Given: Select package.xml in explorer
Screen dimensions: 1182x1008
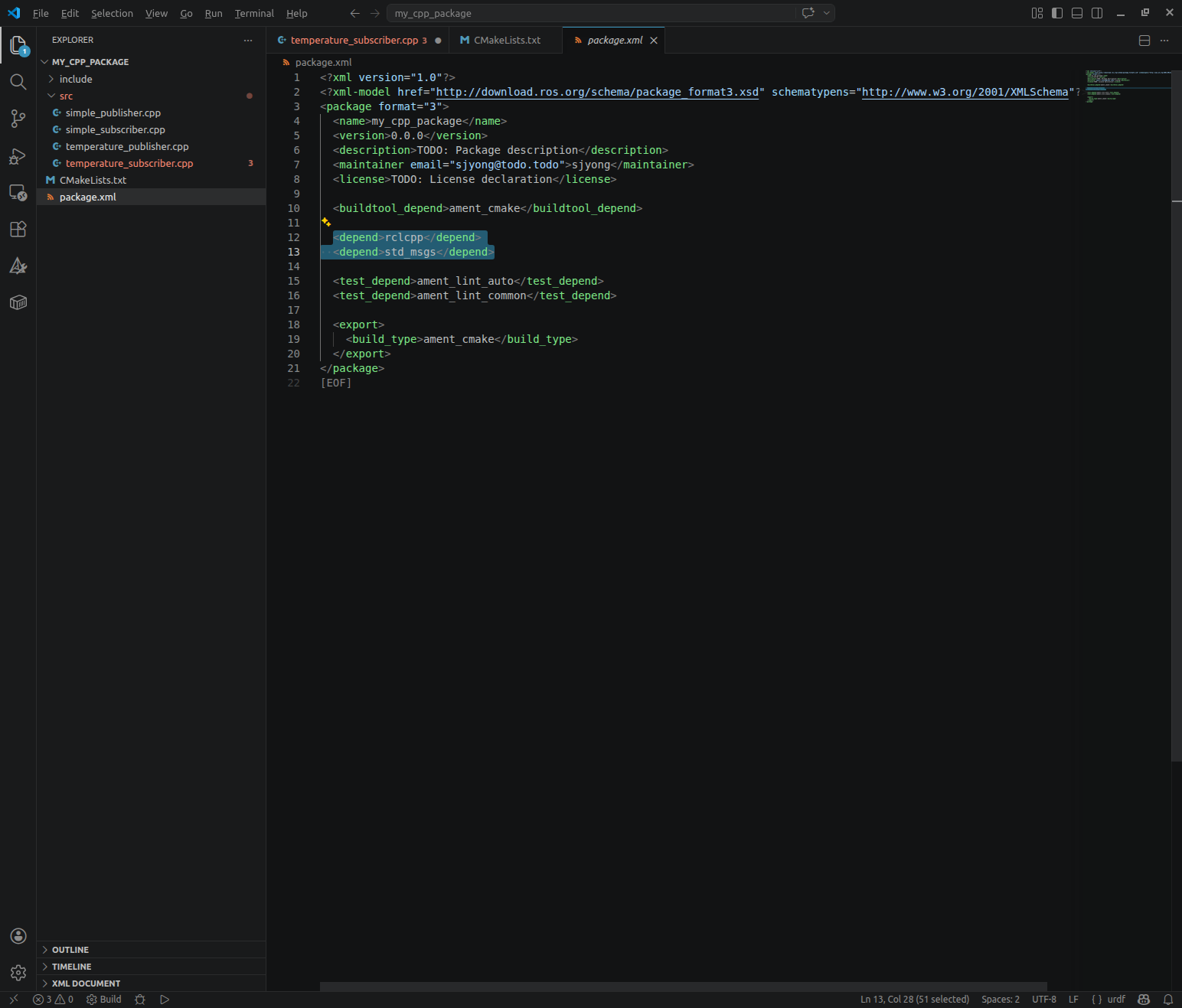Looking at the screenshot, I should tap(151, 197).
